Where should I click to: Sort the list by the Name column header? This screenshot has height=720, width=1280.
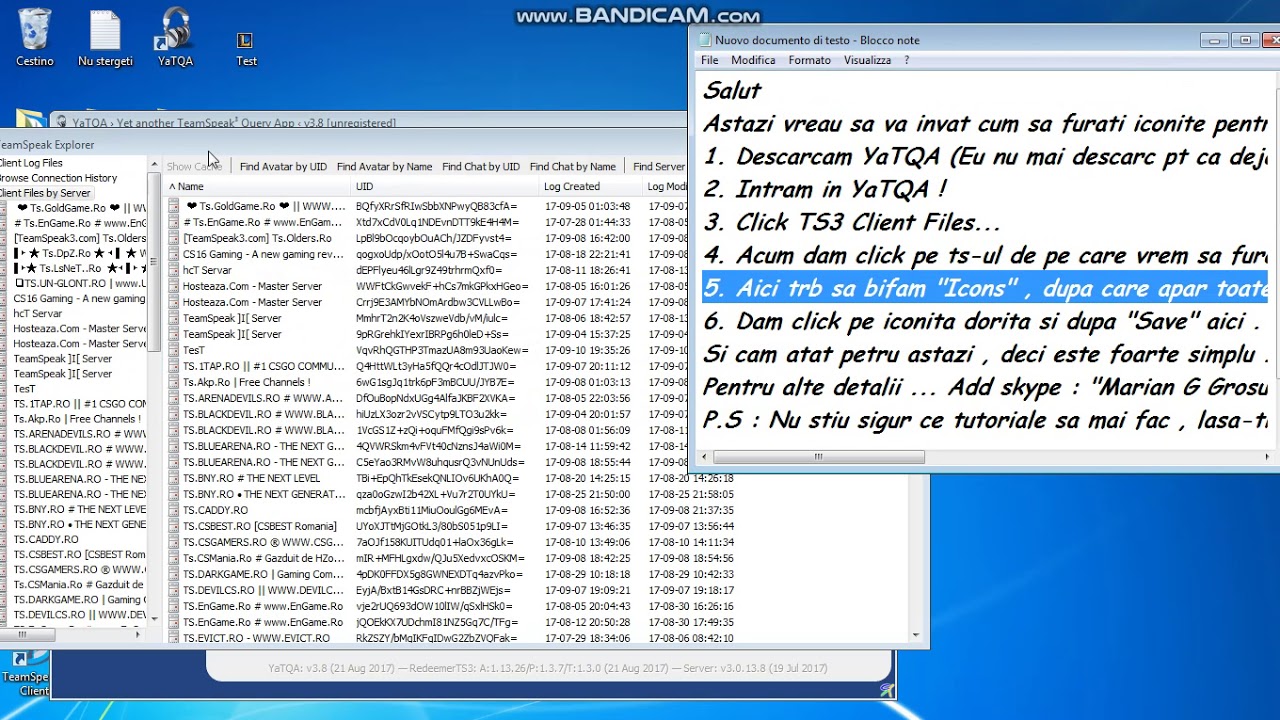click(258, 186)
